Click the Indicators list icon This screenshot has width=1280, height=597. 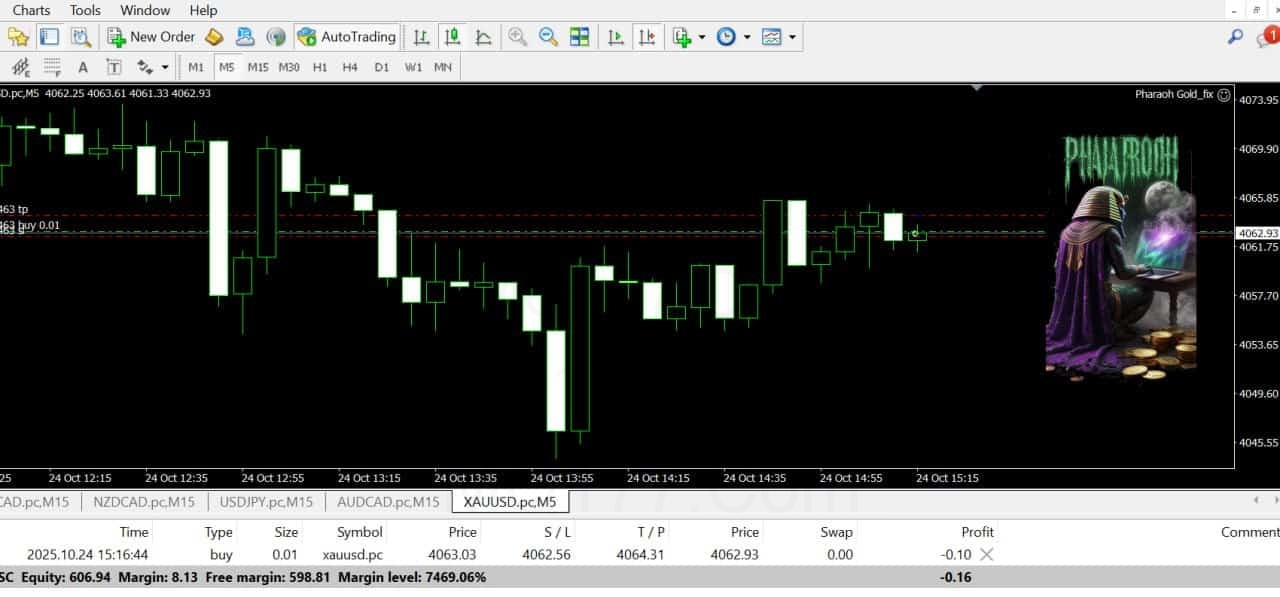[682, 37]
